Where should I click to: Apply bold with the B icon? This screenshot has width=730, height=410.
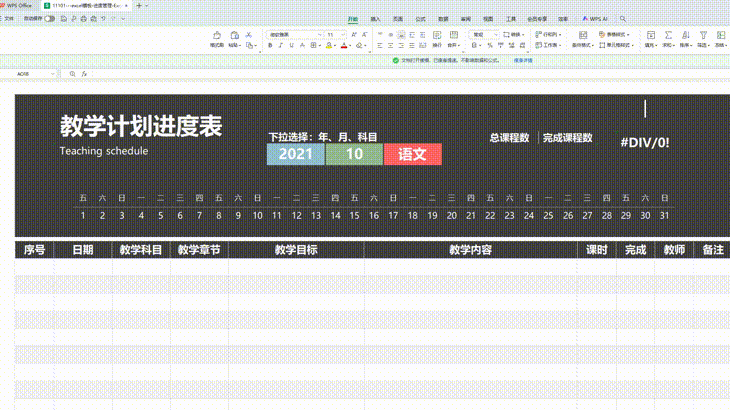pyautogui.click(x=269, y=45)
